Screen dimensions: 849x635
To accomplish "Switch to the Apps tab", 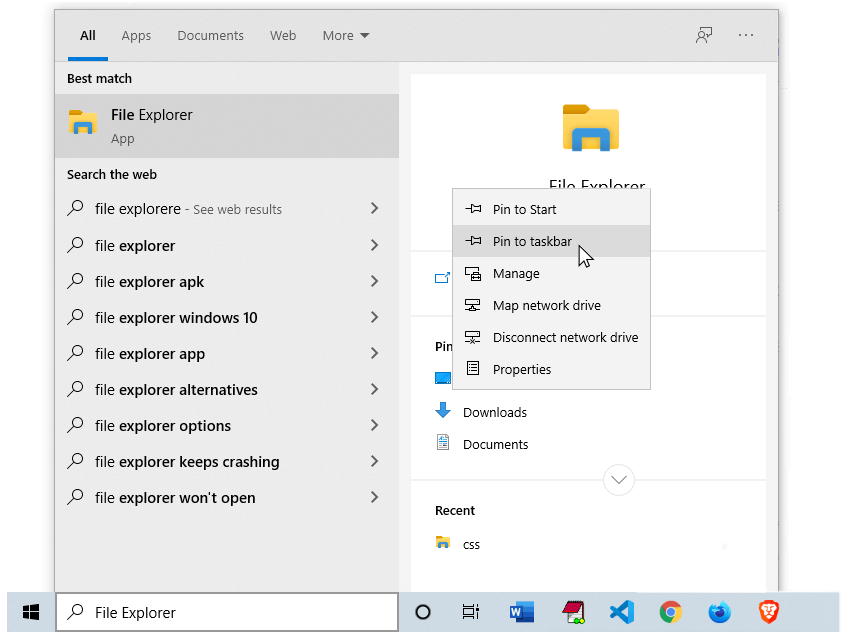I will tap(136, 36).
